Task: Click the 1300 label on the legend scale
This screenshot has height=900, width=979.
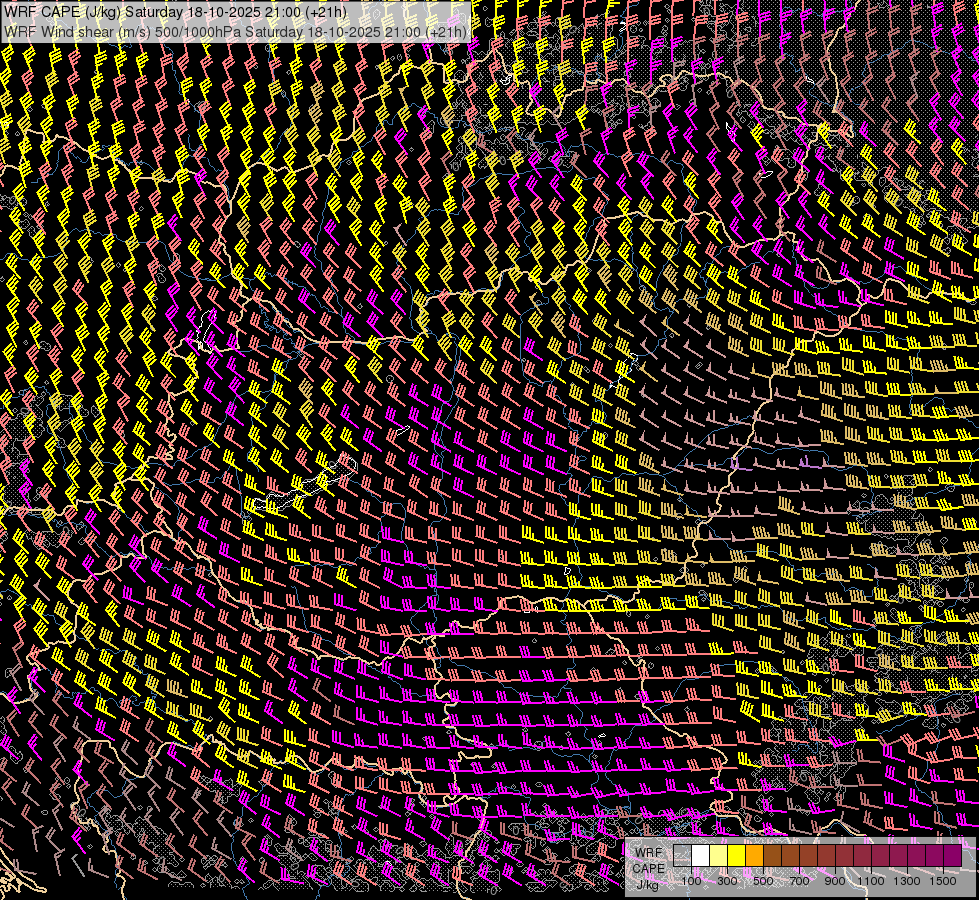Action: (907, 881)
